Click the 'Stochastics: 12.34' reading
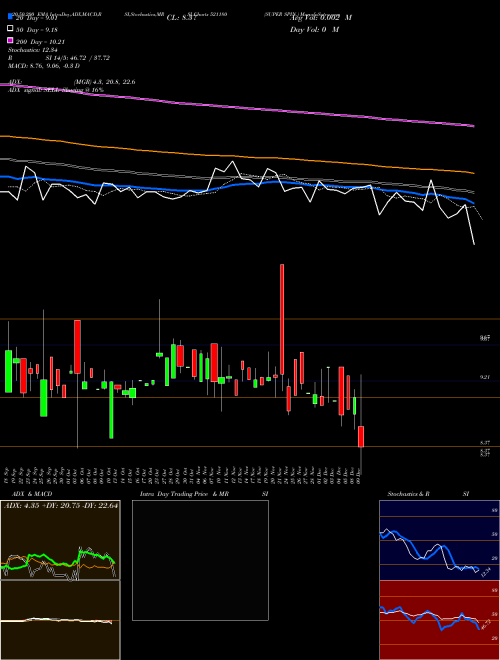The height and width of the screenshot is (660, 500). click(x=32, y=50)
